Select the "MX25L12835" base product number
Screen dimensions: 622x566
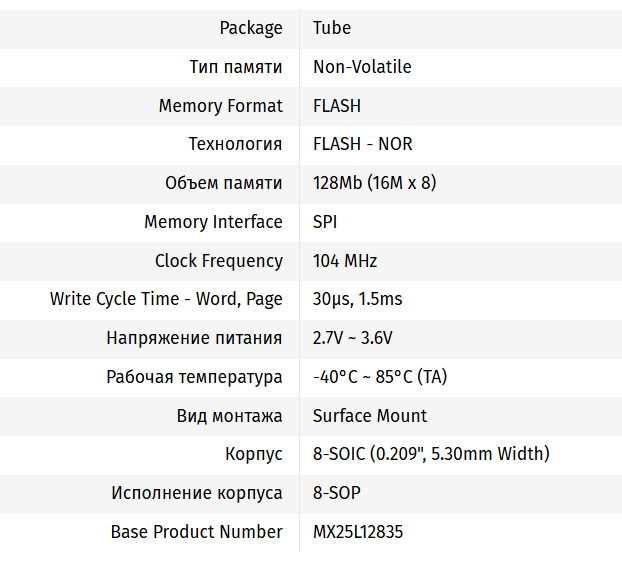pyautogui.click(x=358, y=532)
